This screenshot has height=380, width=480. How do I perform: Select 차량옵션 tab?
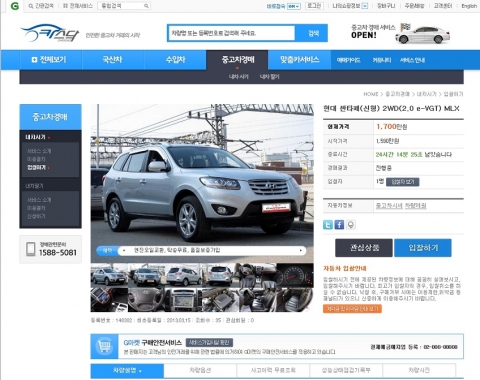point(200,370)
